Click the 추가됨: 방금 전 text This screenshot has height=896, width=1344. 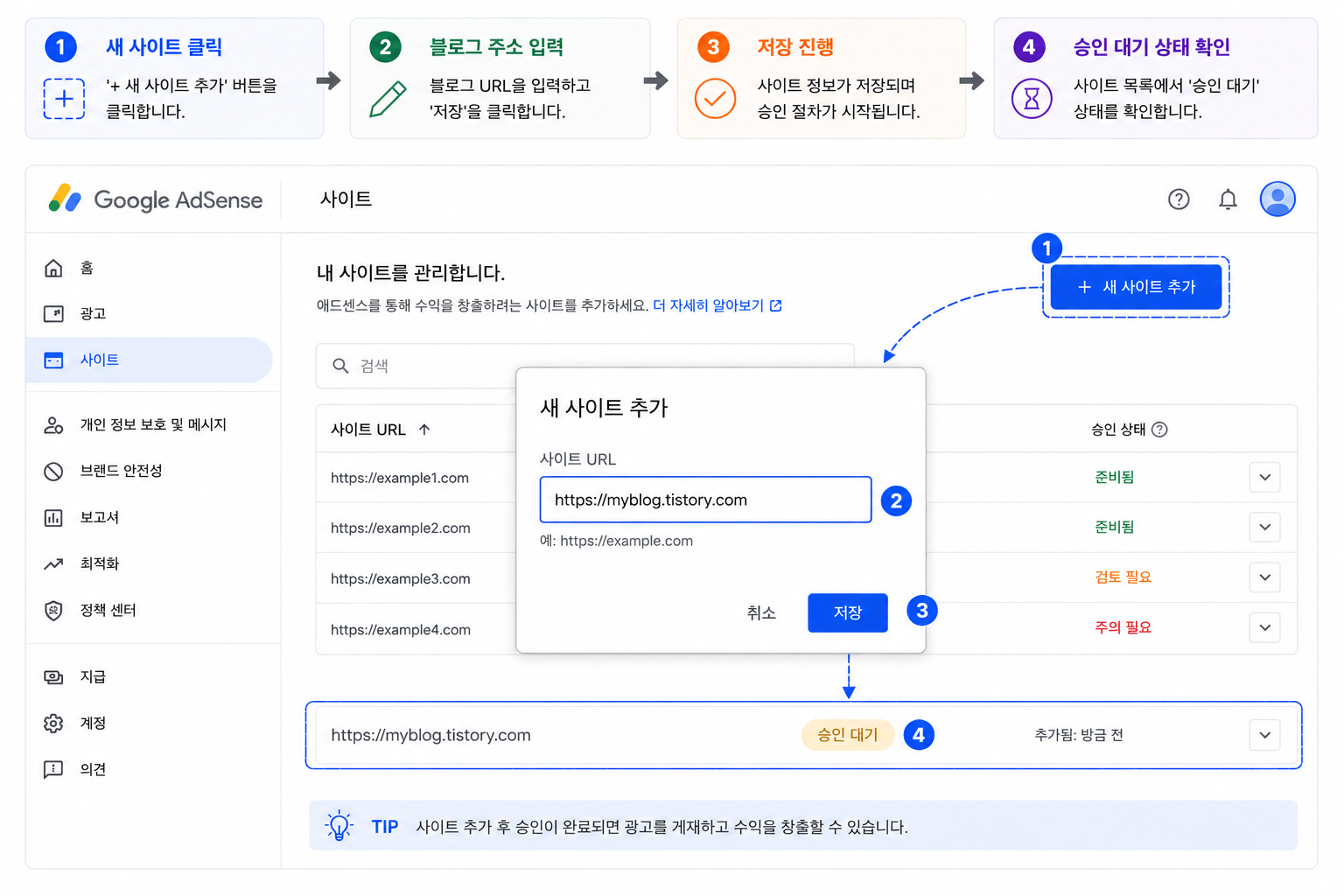[1079, 735]
